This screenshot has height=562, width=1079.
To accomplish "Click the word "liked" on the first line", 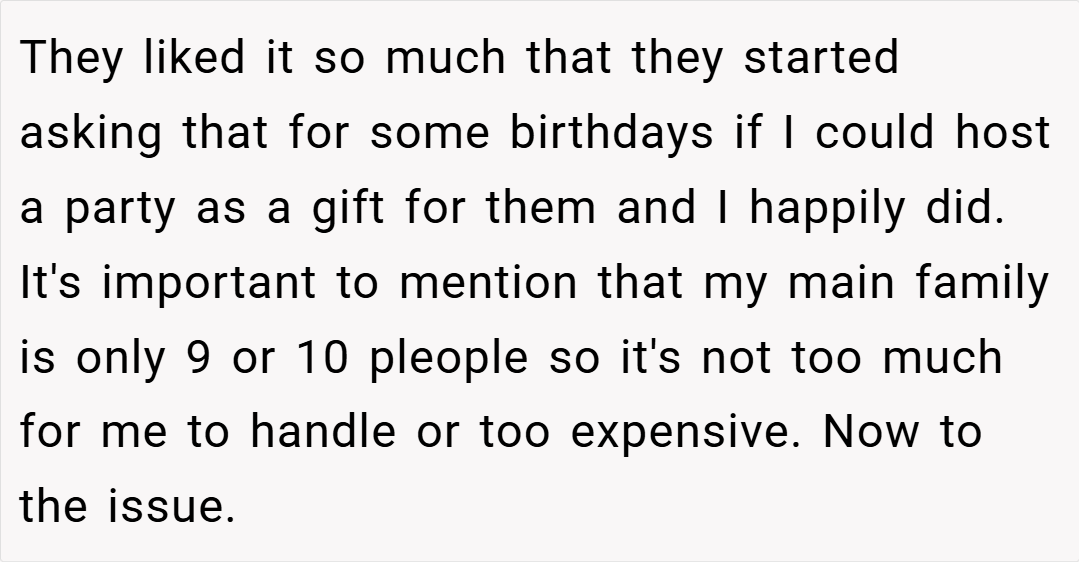I will [194, 57].
